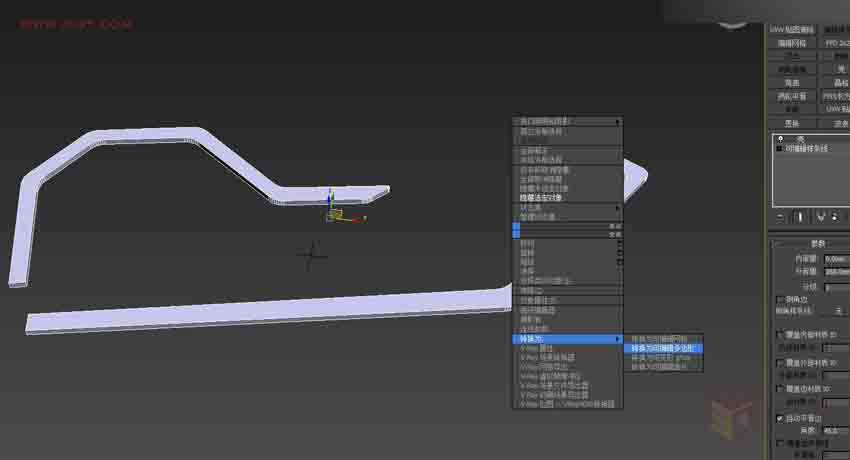Uncheck 自动平滑边 (Auto Smooth Edge) checkbox
The height and width of the screenshot is (460, 850).
(x=780, y=418)
